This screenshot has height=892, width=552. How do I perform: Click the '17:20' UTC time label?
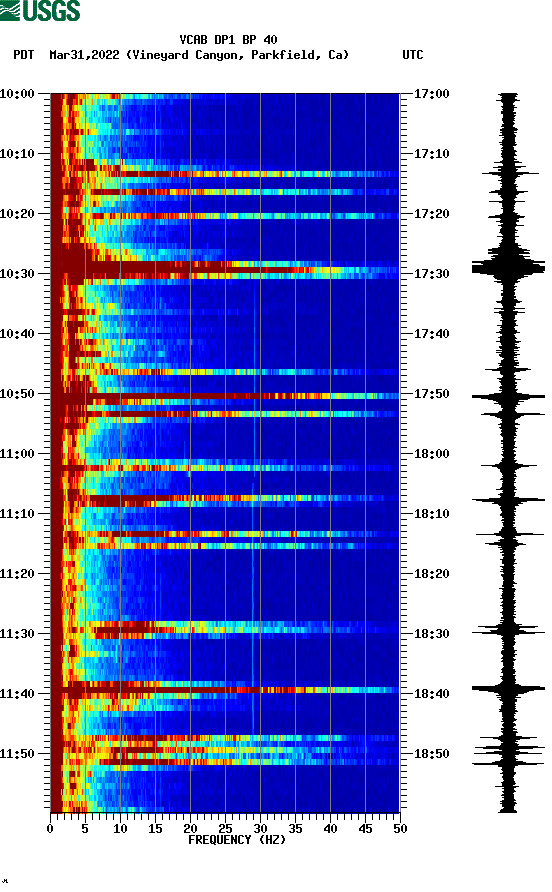431,213
